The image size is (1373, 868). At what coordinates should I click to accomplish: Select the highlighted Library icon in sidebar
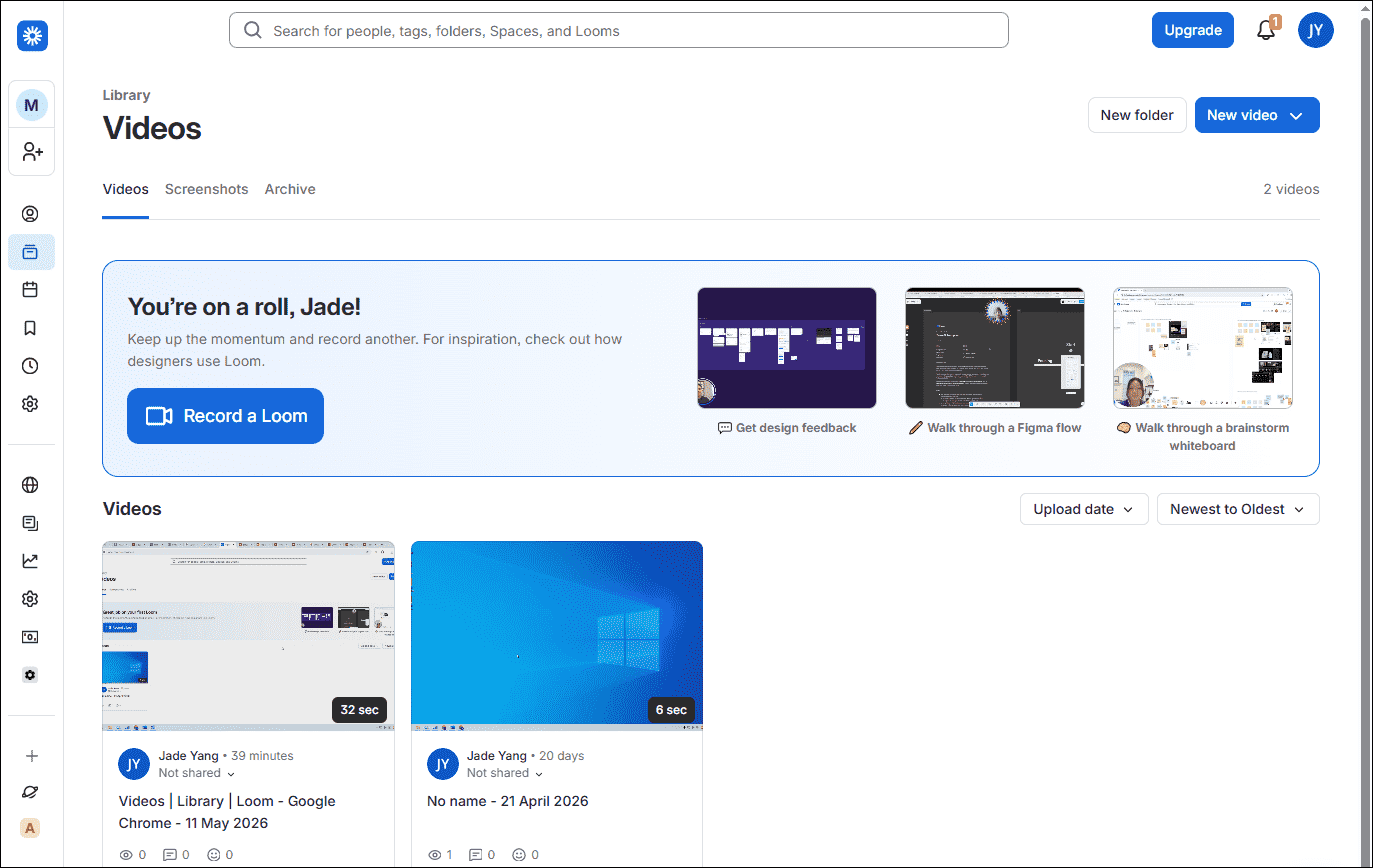31,252
